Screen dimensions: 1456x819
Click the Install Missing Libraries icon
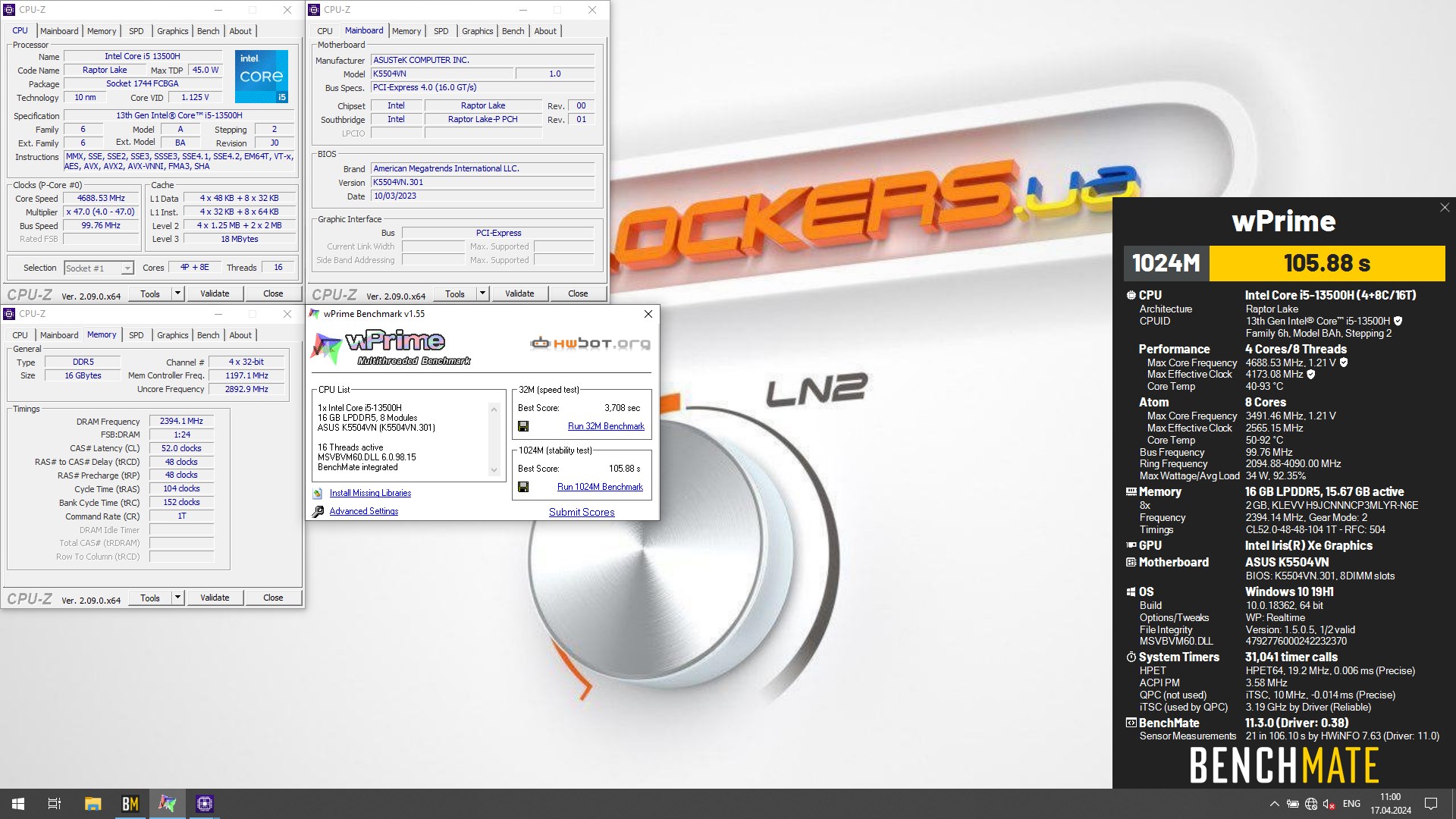(x=318, y=493)
